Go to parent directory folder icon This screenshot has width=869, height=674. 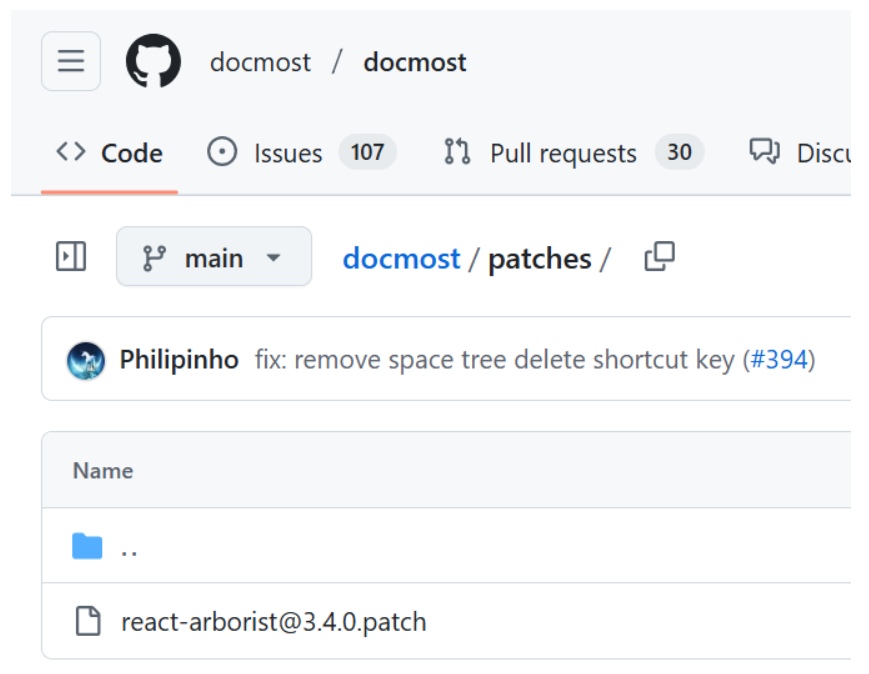click(x=87, y=546)
